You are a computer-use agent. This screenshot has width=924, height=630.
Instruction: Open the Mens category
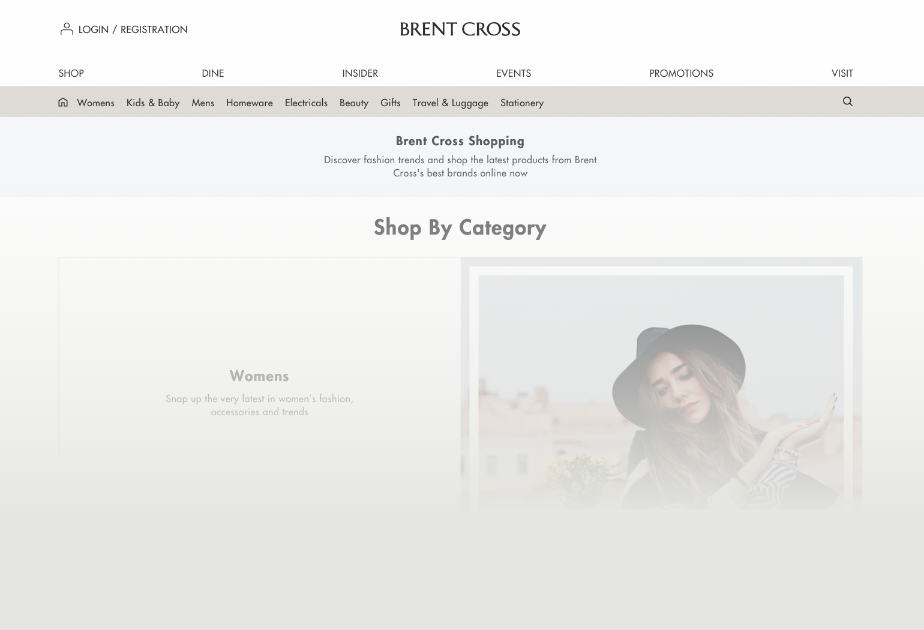(x=203, y=103)
